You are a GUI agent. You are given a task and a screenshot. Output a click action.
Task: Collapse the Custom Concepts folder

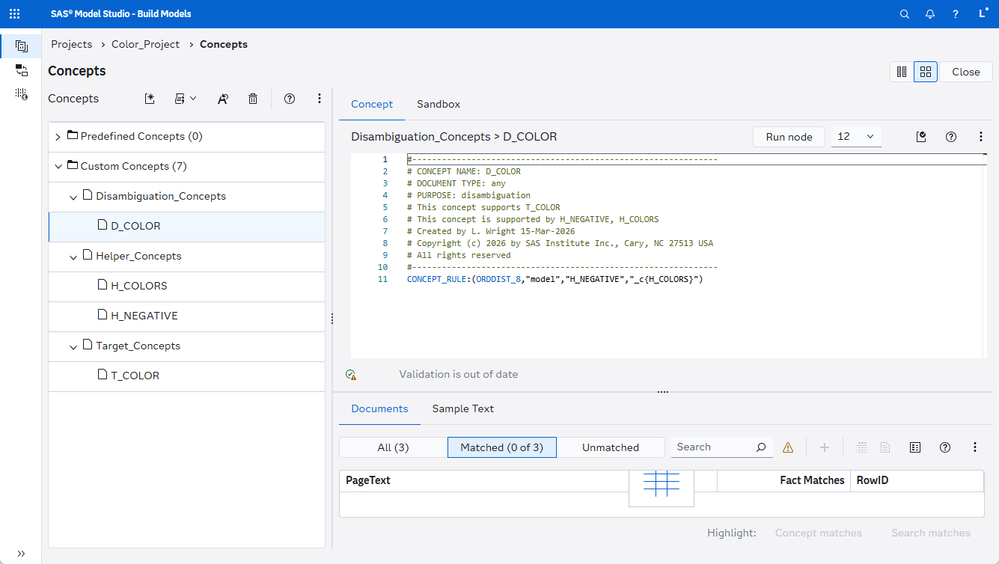click(58, 166)
